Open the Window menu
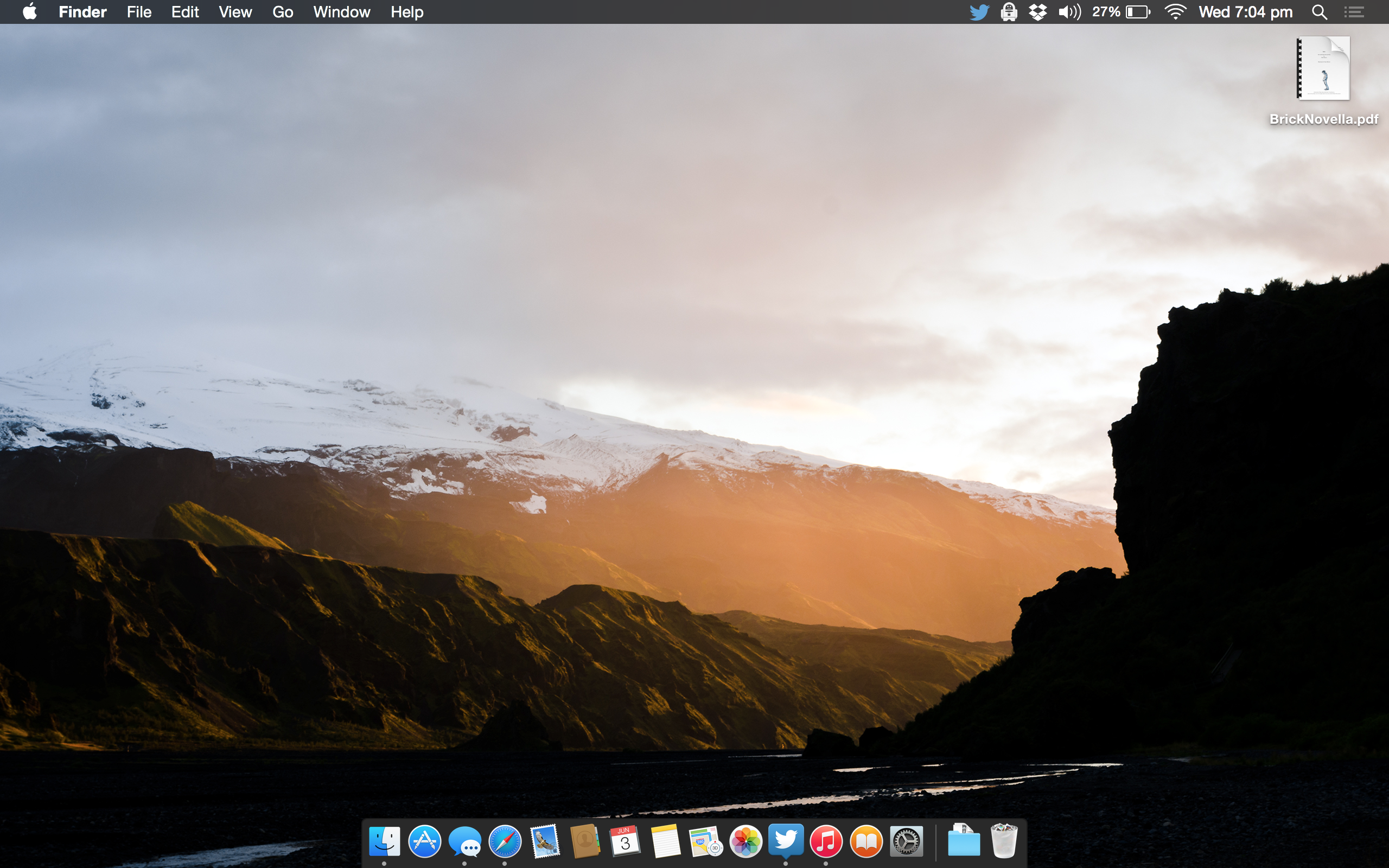 (x=341, y=11)
